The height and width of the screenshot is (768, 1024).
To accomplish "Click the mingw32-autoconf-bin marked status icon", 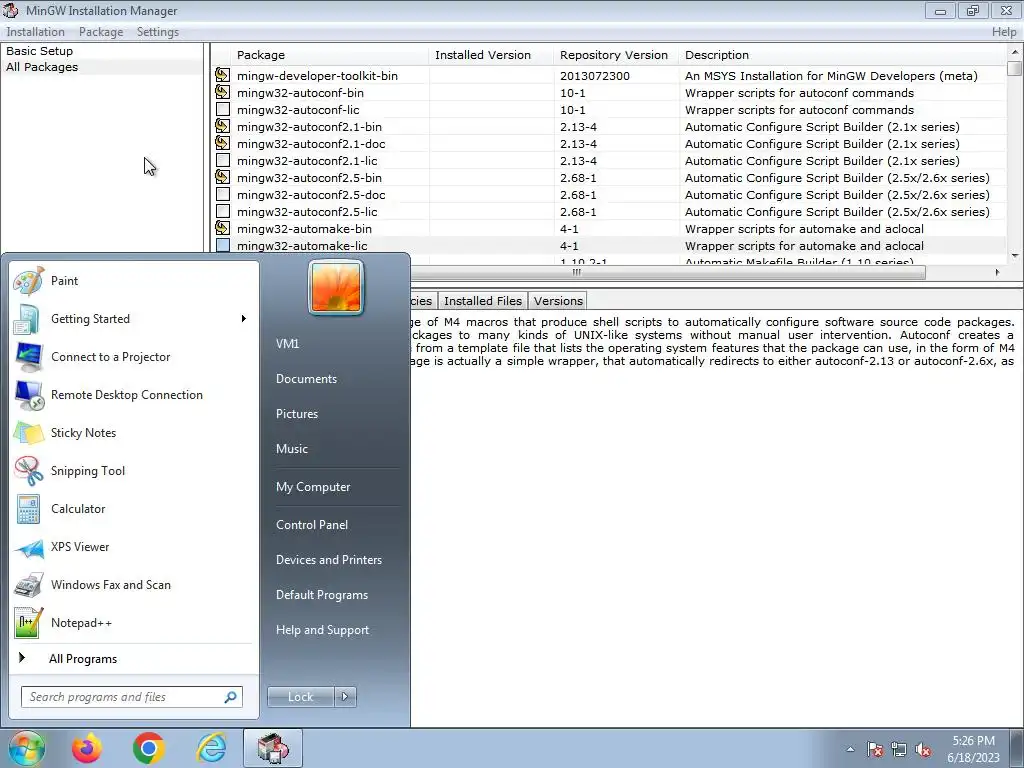I will [223, 92].
